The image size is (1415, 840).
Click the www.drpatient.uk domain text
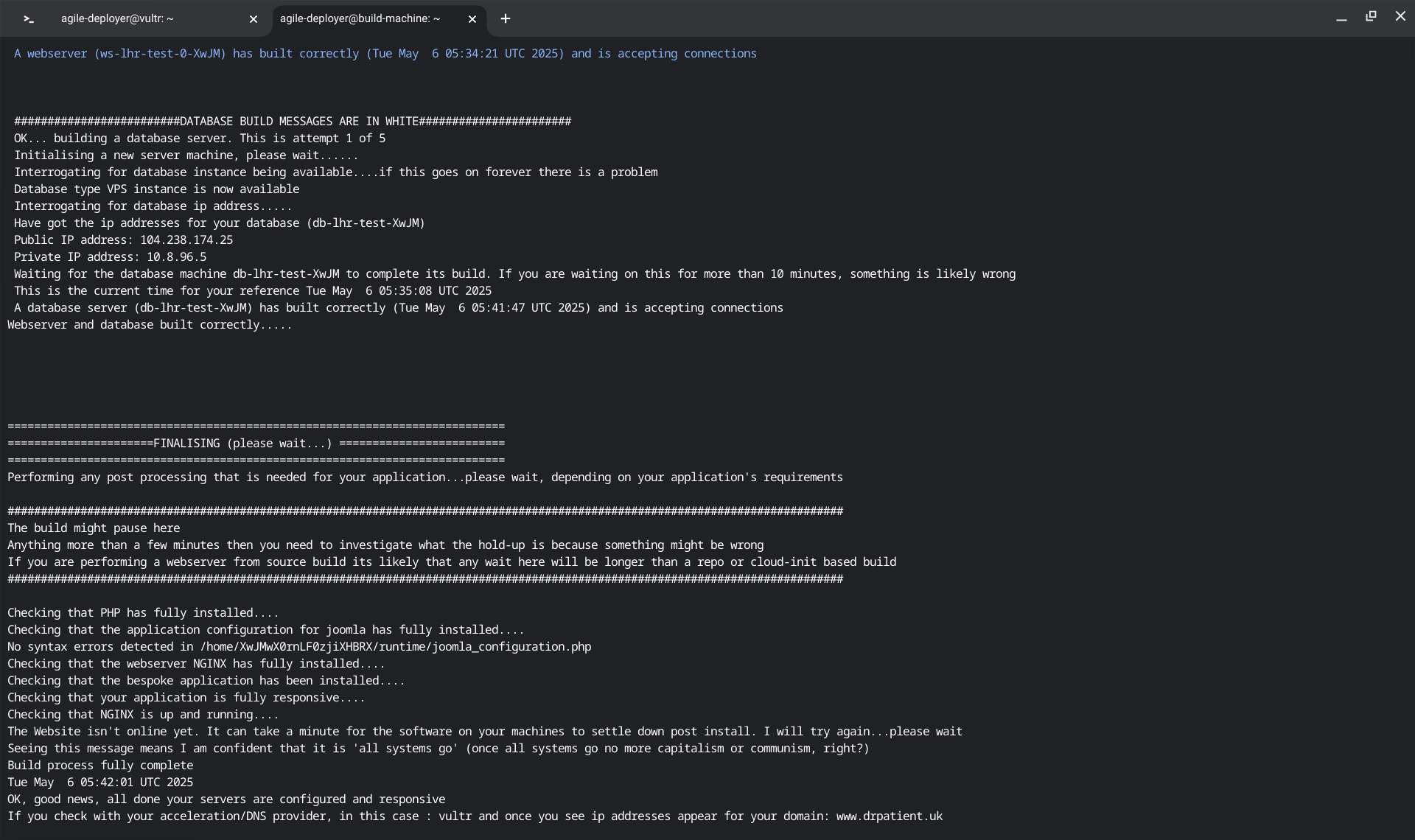889,816
